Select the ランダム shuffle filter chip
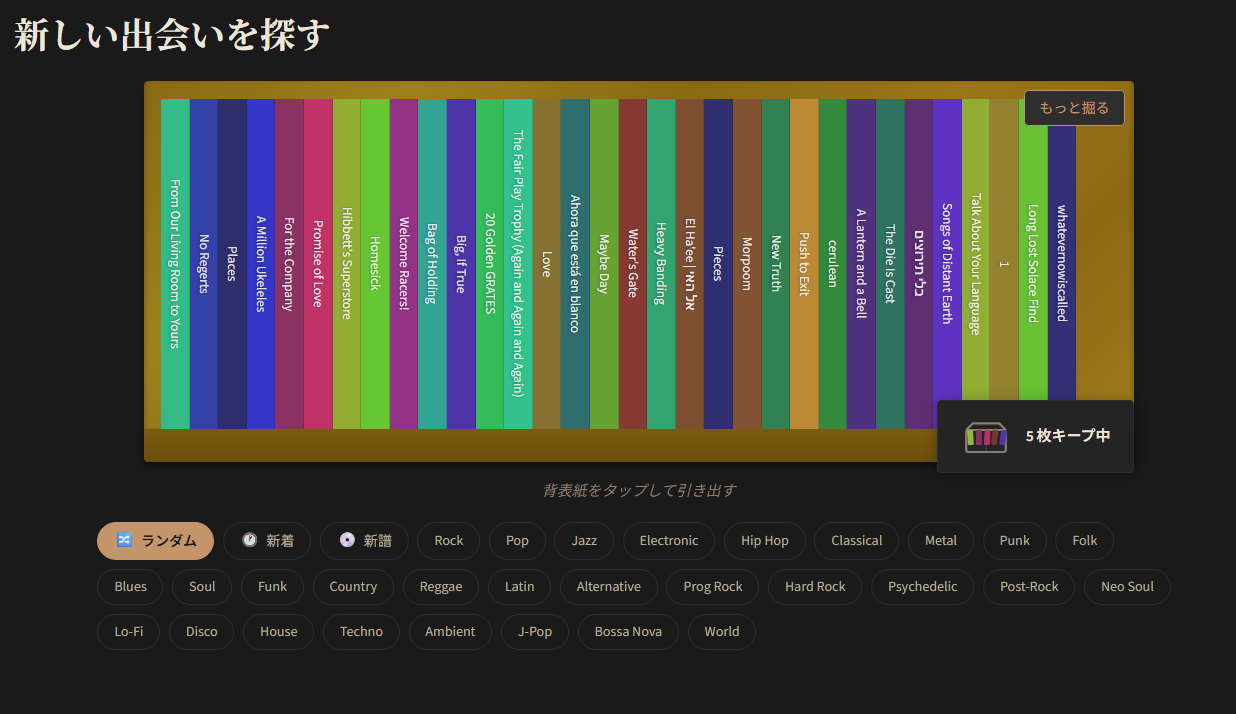The width and height of the screenshot is (1236, 714). [x=155, y=541]
